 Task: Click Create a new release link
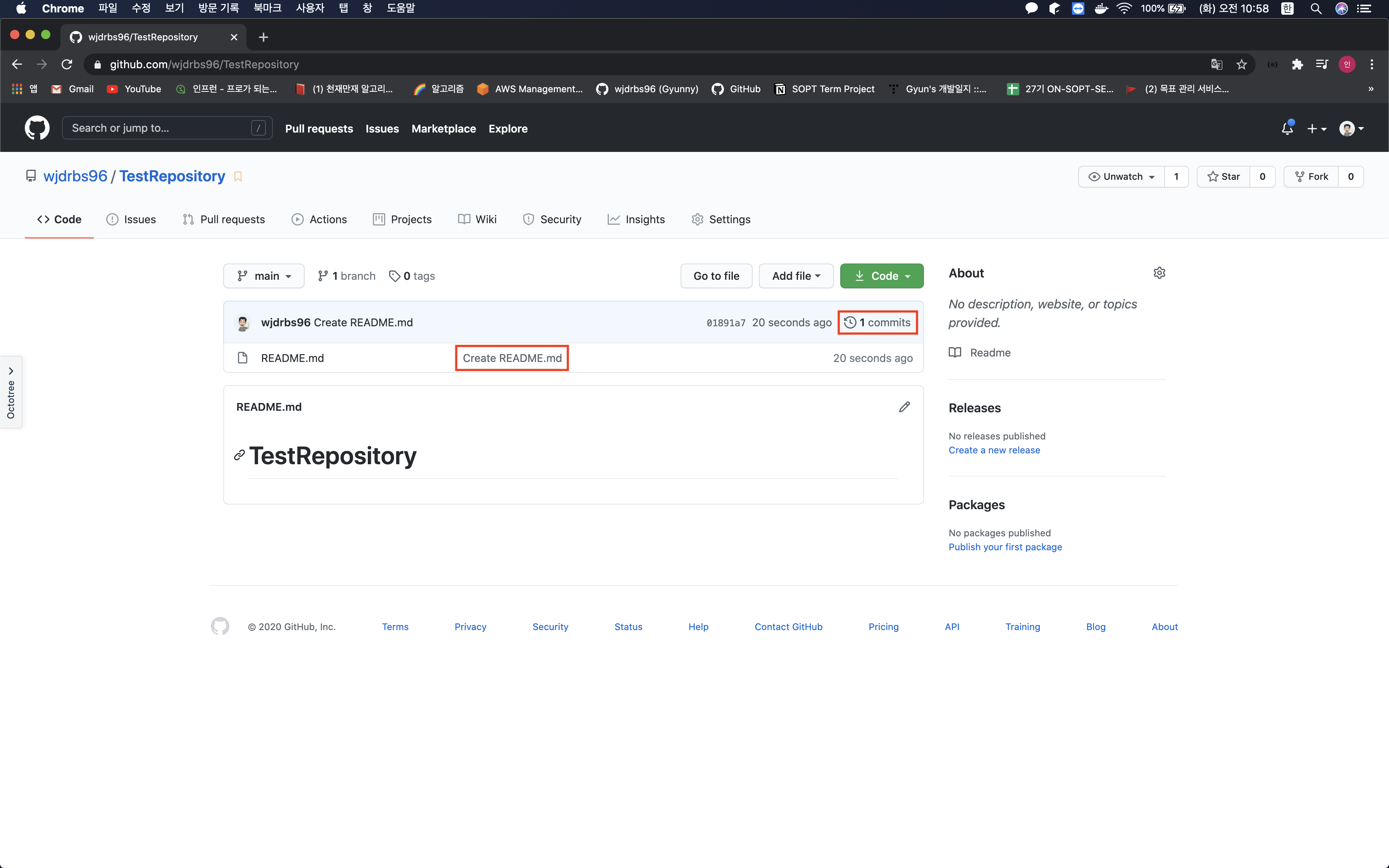pyautogui.click(x=994, y=450)
